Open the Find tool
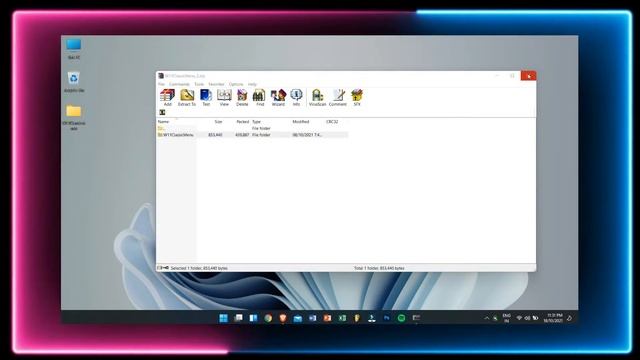 pyautogui.click(x=260, y=98)
